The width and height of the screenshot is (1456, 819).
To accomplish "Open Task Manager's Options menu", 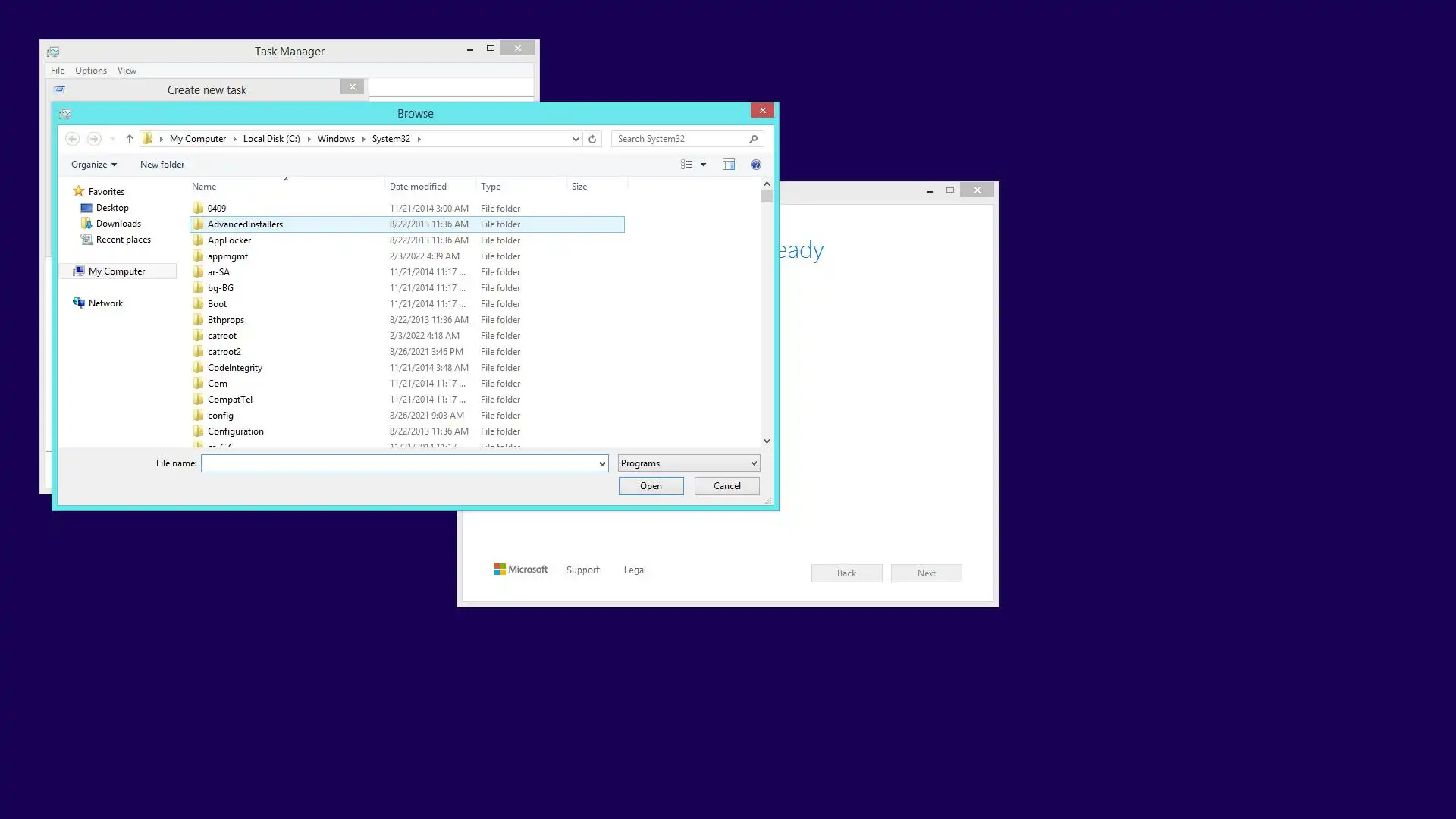I will 91,71.
